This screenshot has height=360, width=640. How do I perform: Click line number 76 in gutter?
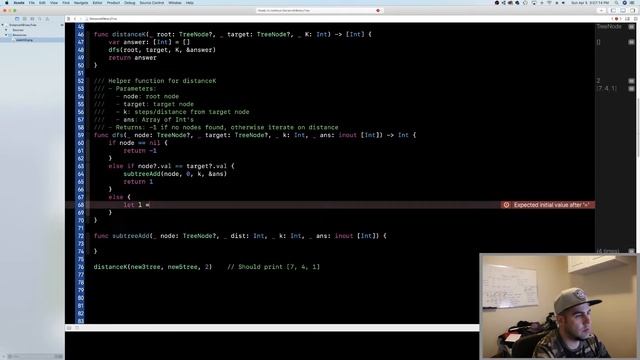pyautogui.click(x=80, y=267)
